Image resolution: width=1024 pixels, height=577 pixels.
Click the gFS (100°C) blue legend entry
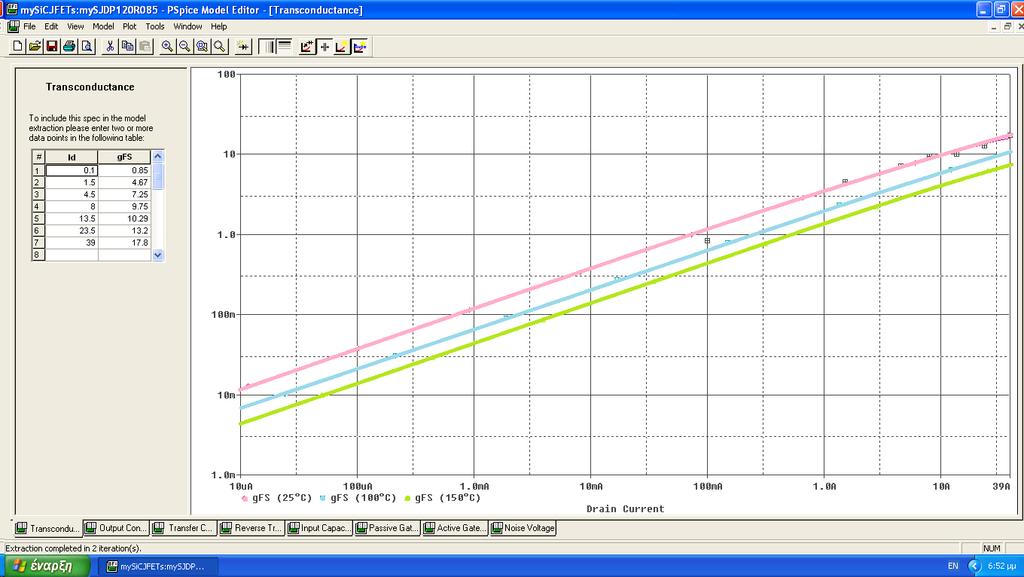pyautogui.click(x=358, y=498)
